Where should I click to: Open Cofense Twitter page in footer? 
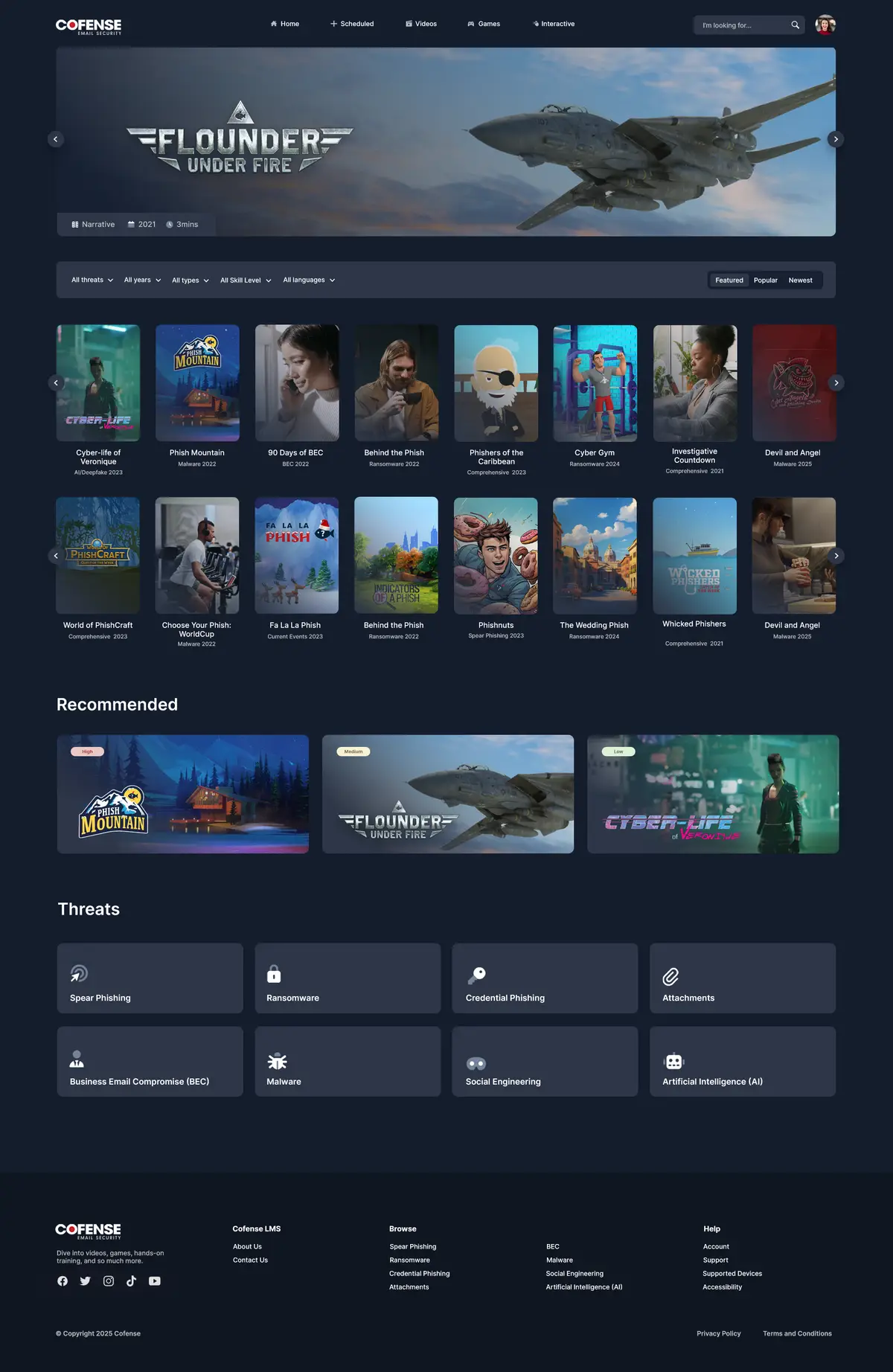(86, 1281)
